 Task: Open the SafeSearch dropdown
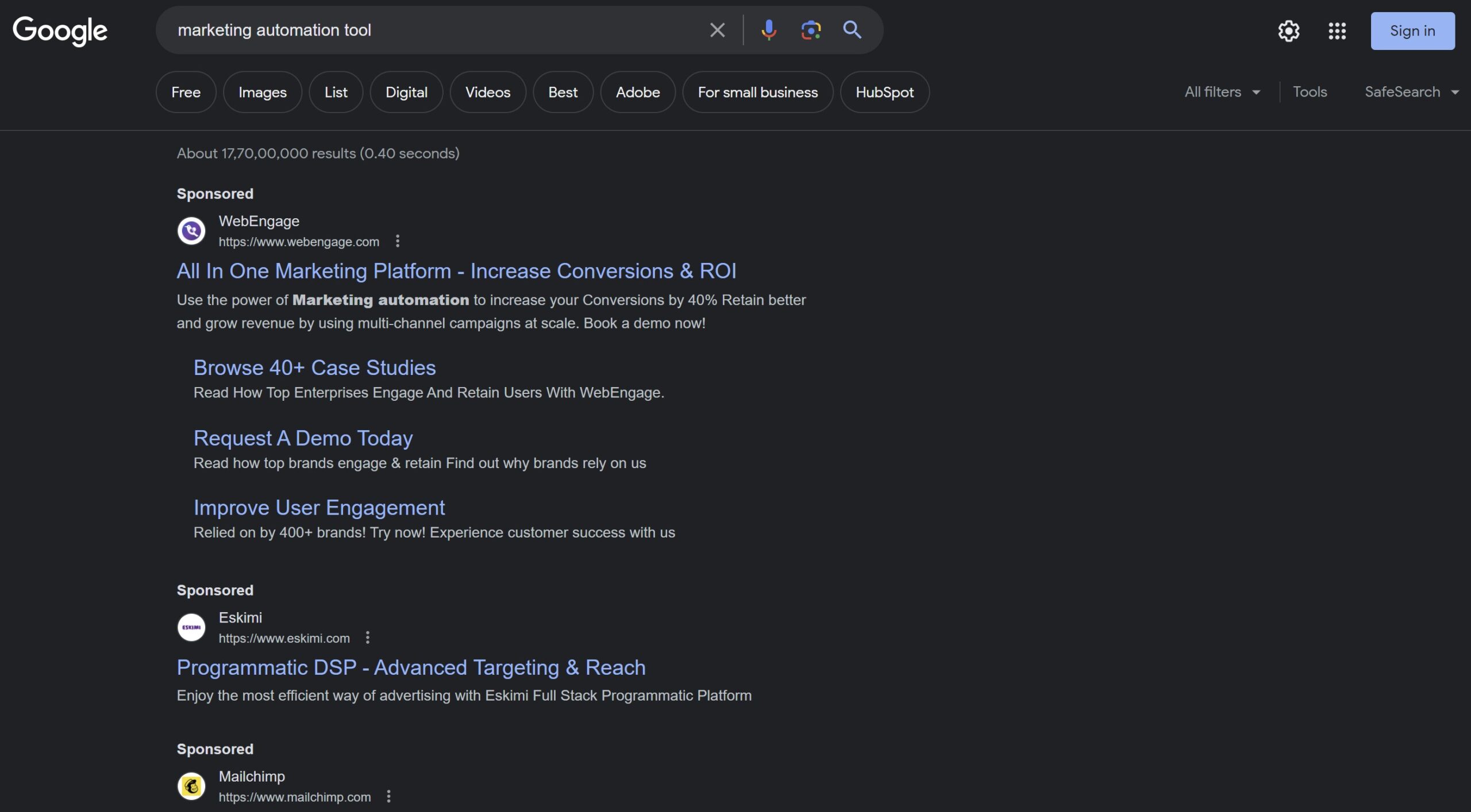1411,92
